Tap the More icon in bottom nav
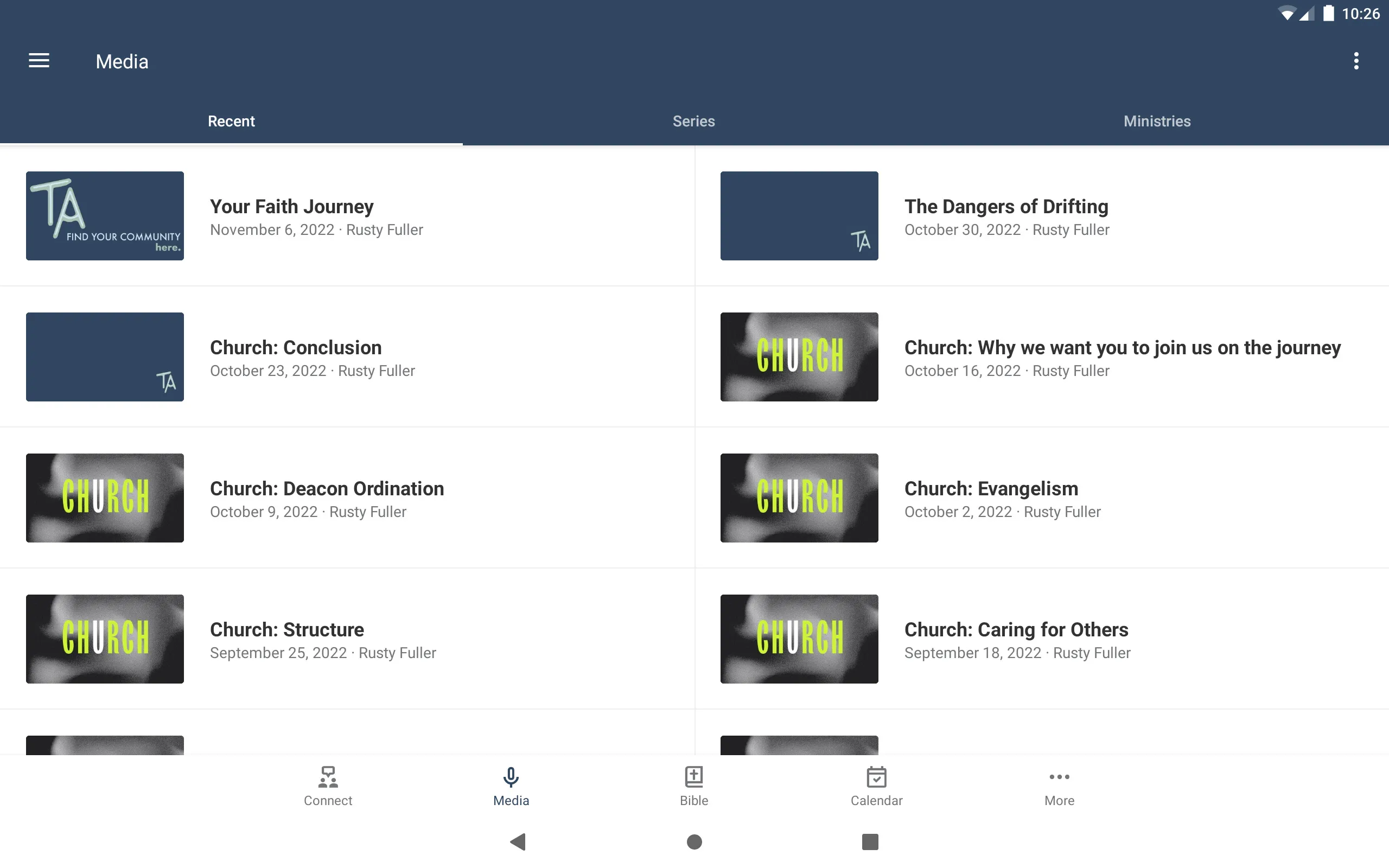This screenshot has width=1389, height=868. (1059, 785)
